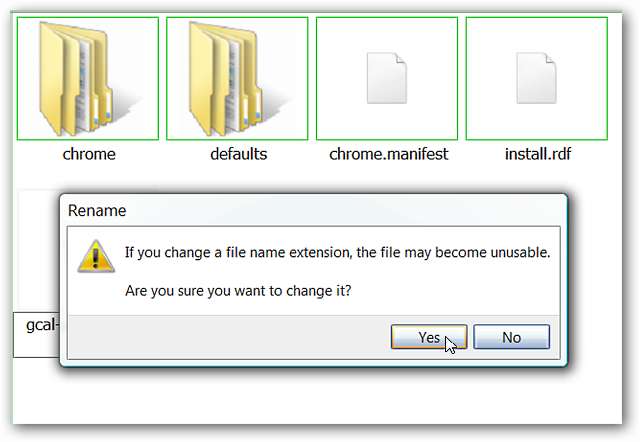Image resolution: width=640 pixels, height=442 pixels.
Task: Click the gcal- filename edit box
Action: 36,331
